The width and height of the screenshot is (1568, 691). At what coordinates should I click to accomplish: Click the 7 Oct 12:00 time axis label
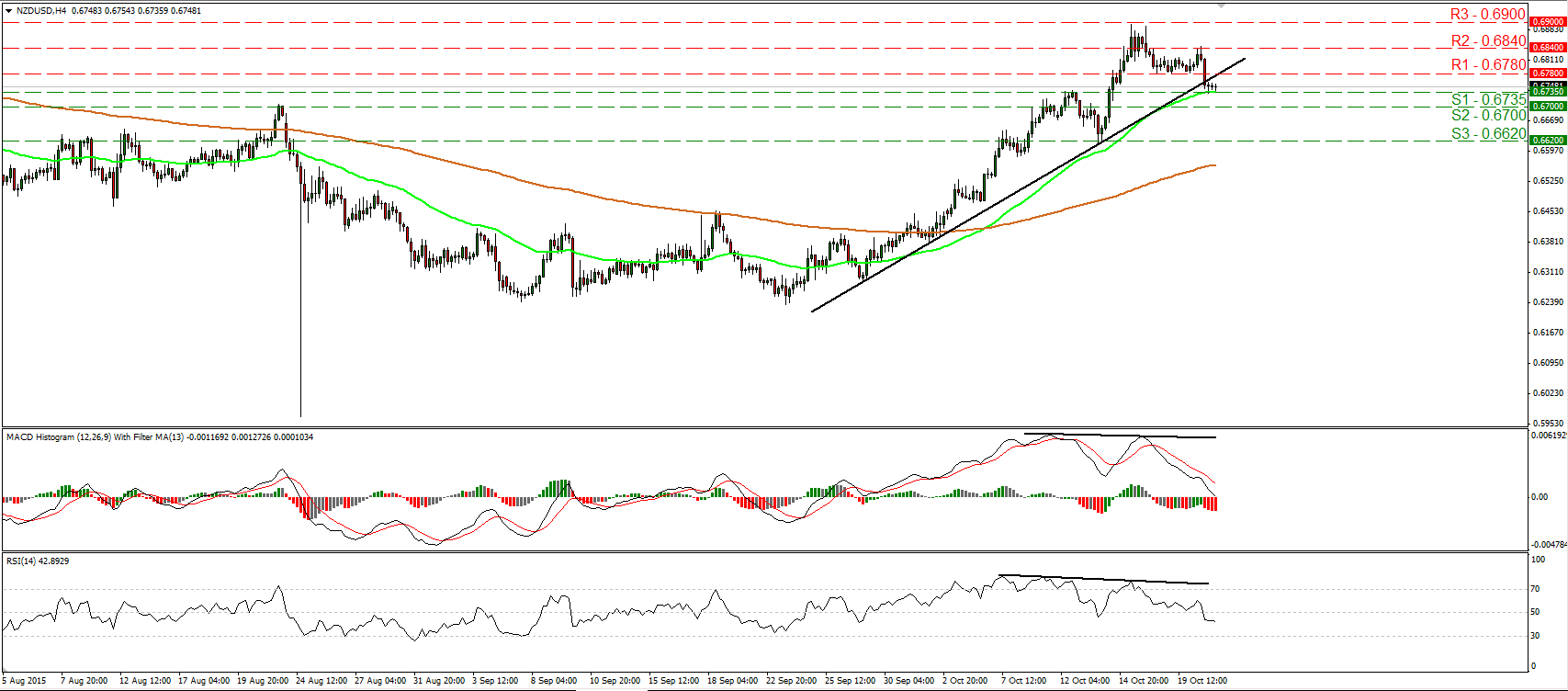click(1023, 681)
